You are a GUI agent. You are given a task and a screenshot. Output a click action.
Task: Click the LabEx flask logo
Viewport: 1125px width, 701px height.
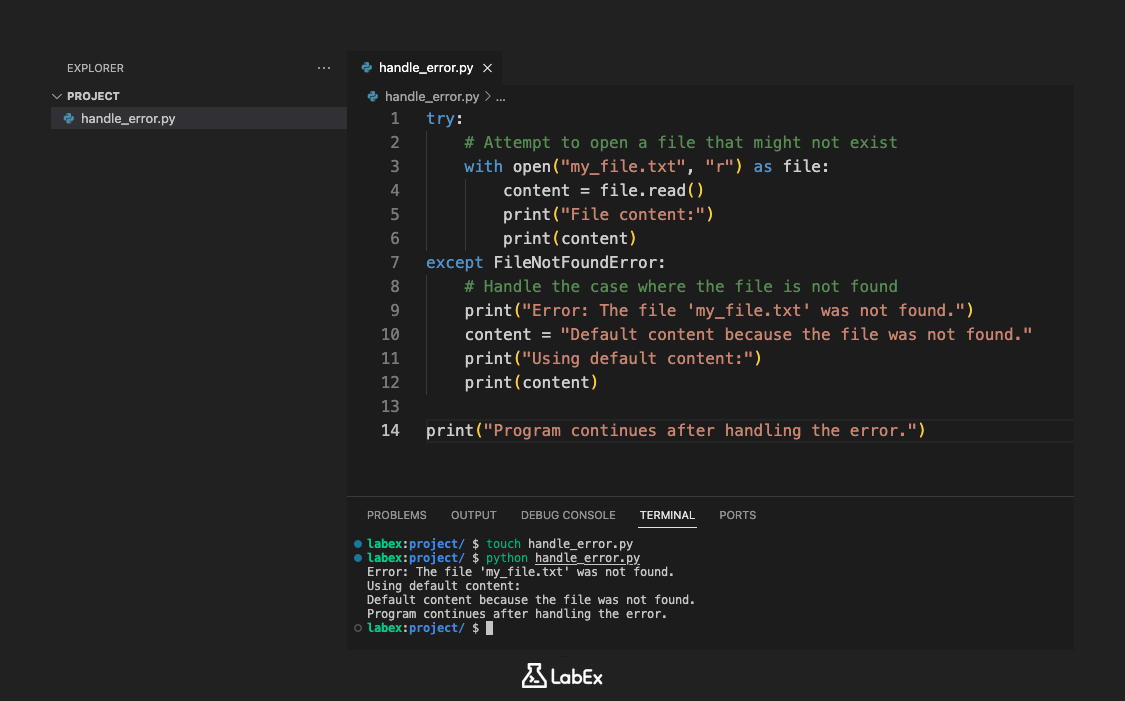coord(534,676)
